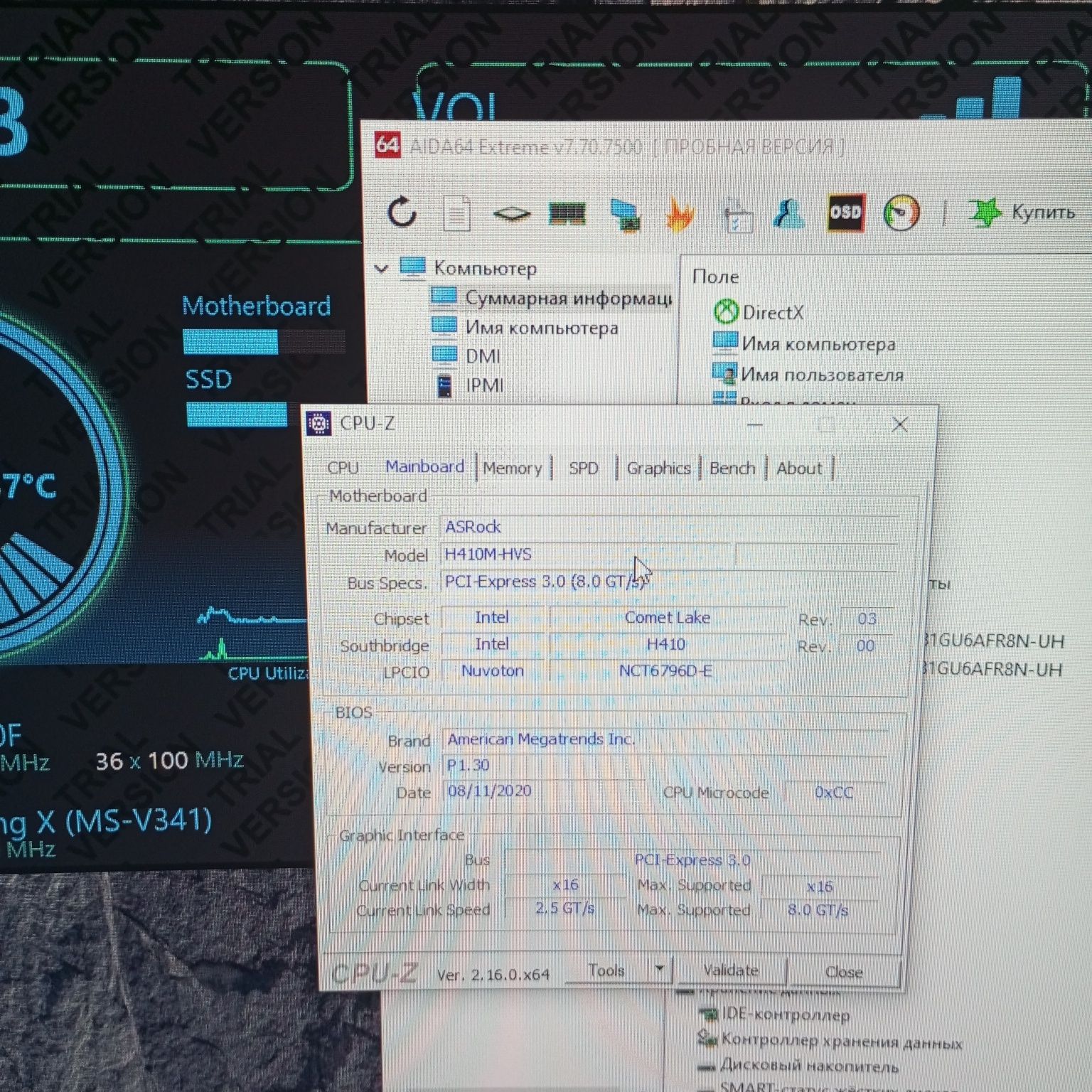Click the 08/11/2020 BIOS date value

(x=544, y=791)
